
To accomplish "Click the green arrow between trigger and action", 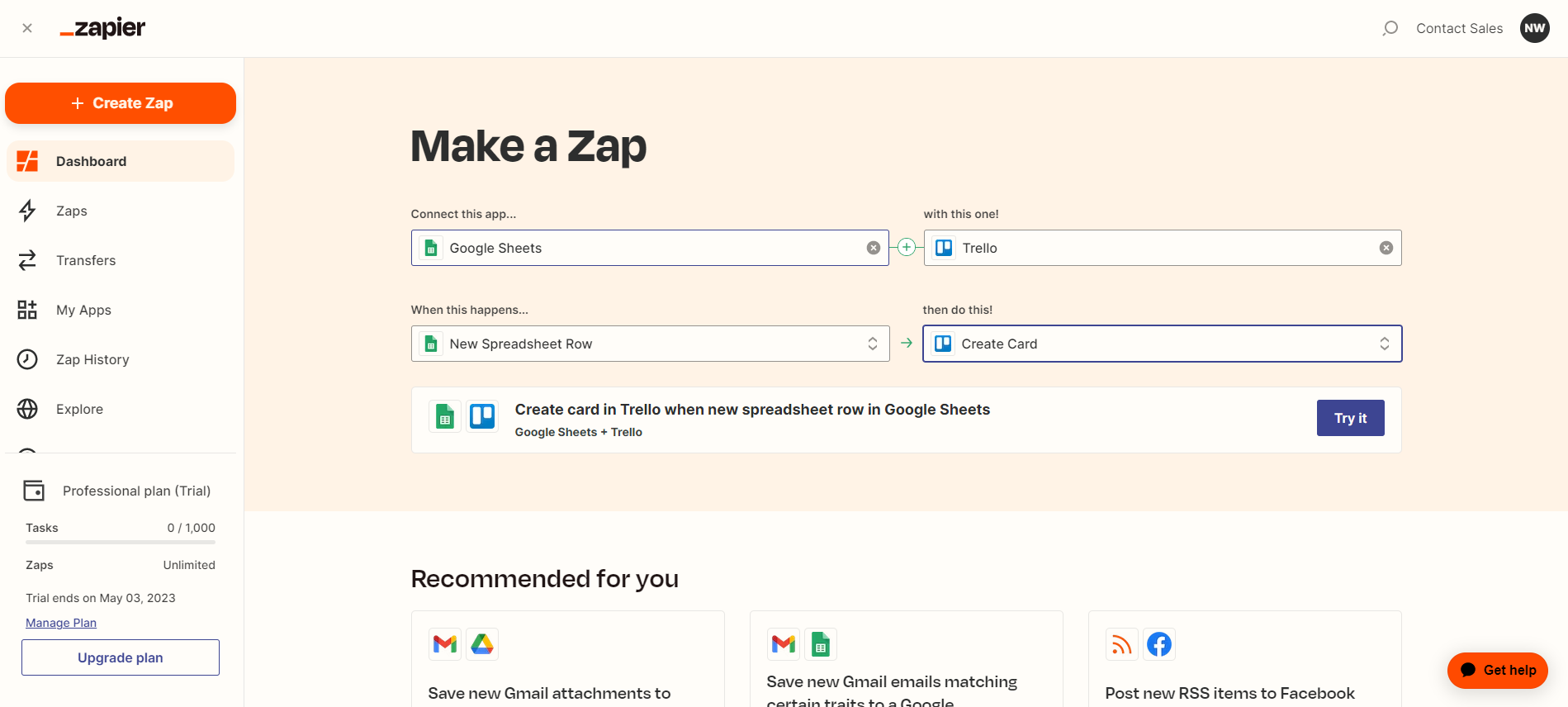I will [x=907, y=343].
